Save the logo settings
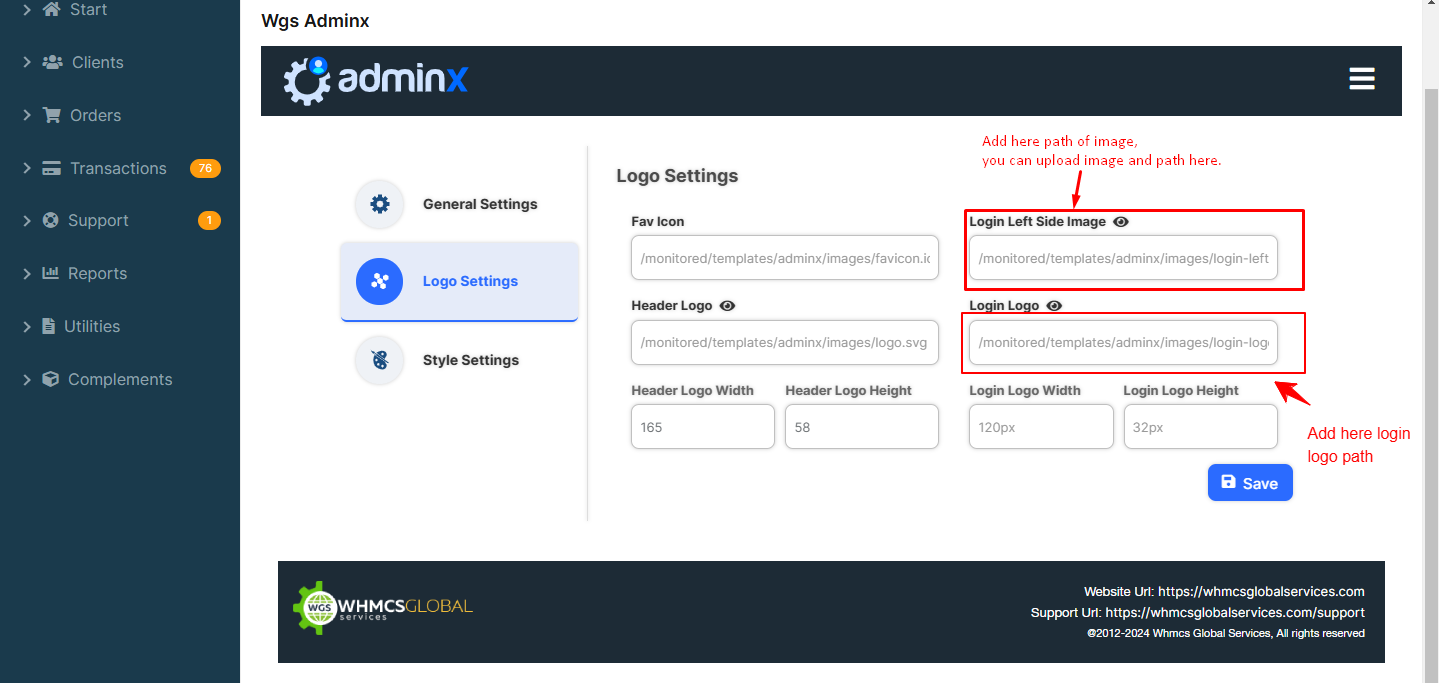The image size is (1439, 683). click(x=1250, y=483)
